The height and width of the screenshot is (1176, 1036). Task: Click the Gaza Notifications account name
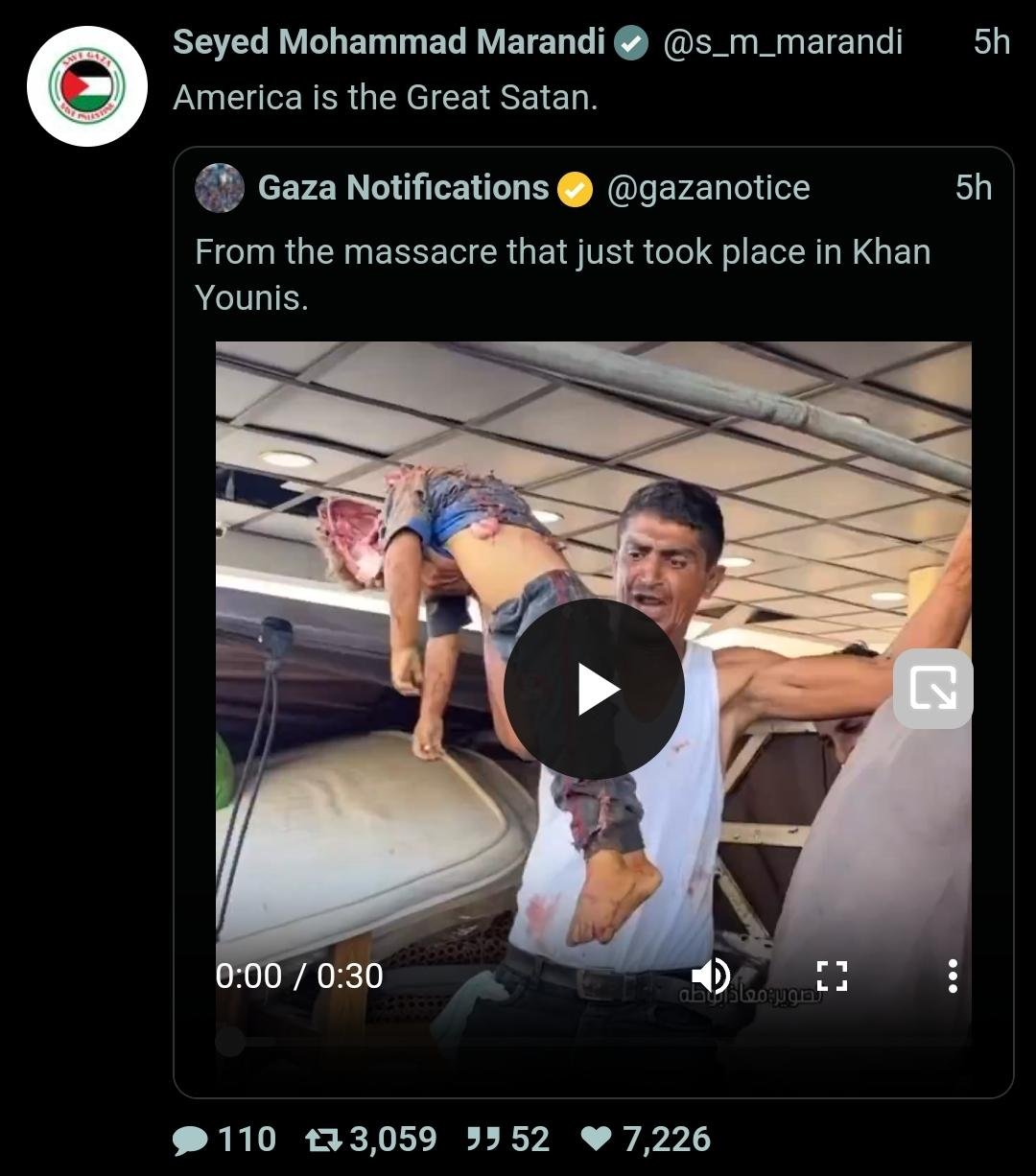coord(403,188)
